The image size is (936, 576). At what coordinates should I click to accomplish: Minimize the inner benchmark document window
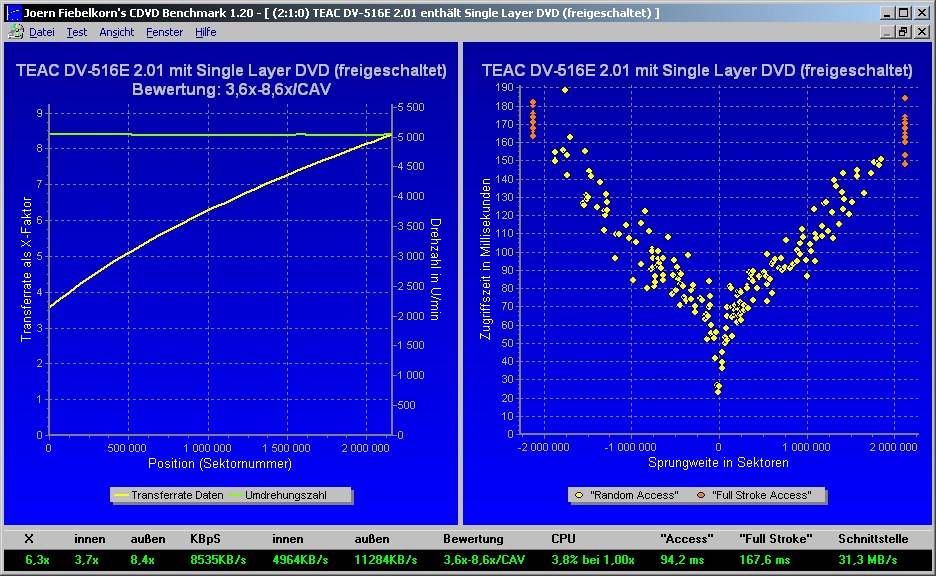[x=888, y=32]
